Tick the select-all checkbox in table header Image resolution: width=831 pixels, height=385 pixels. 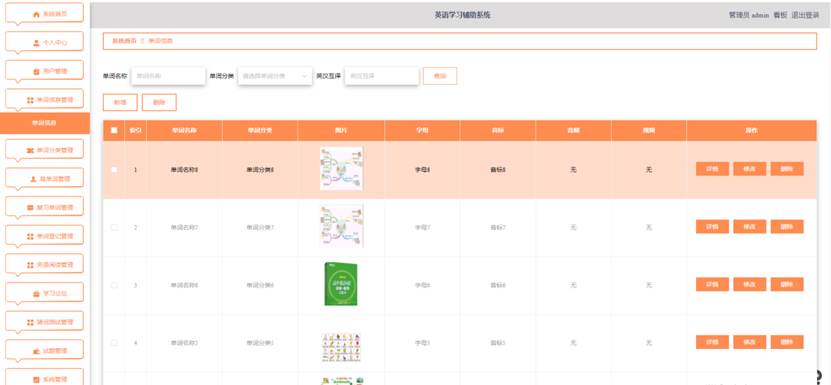pos(114,130)
